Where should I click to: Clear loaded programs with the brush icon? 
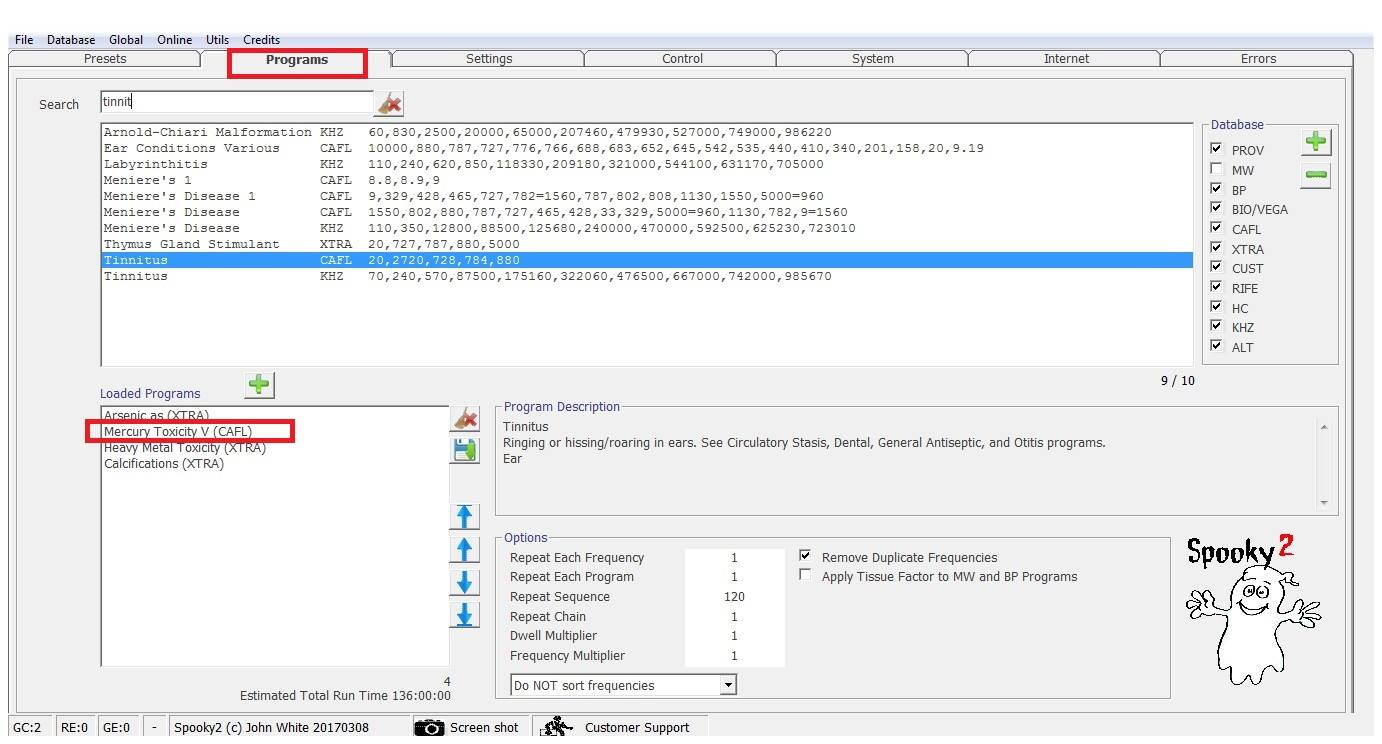[x=465, y=418]
